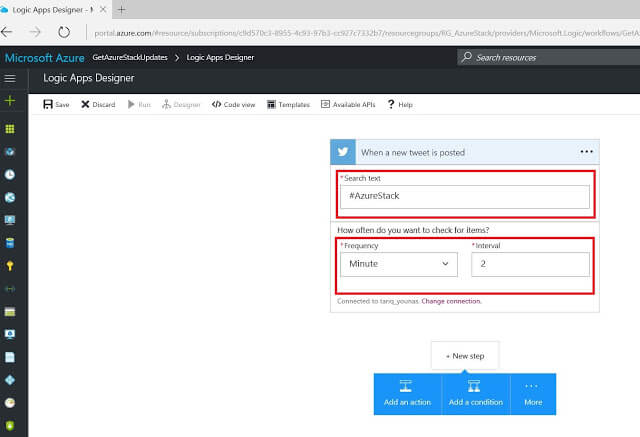This screenshot has height=437, width=640.
Task: Click the search magnifier icon
Action: tap(467, 57)
